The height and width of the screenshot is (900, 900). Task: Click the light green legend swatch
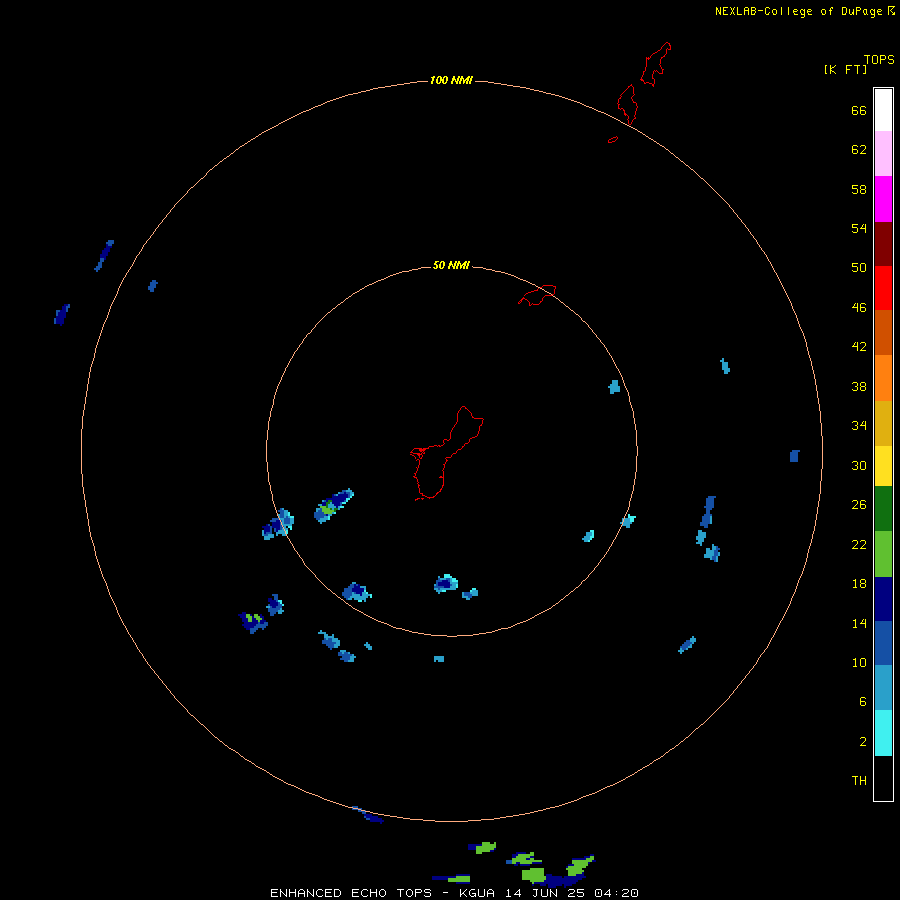pos(883,554)
